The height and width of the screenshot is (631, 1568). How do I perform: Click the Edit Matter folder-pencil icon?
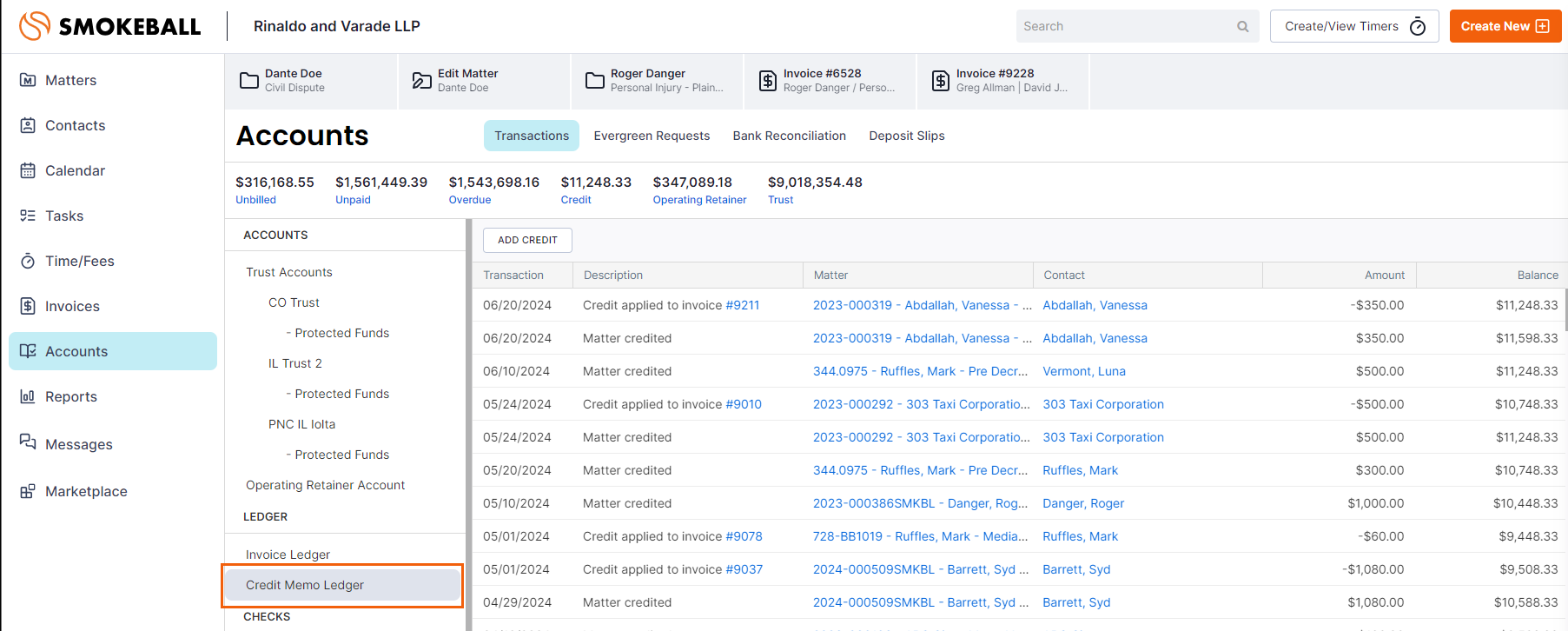(422, 81)
